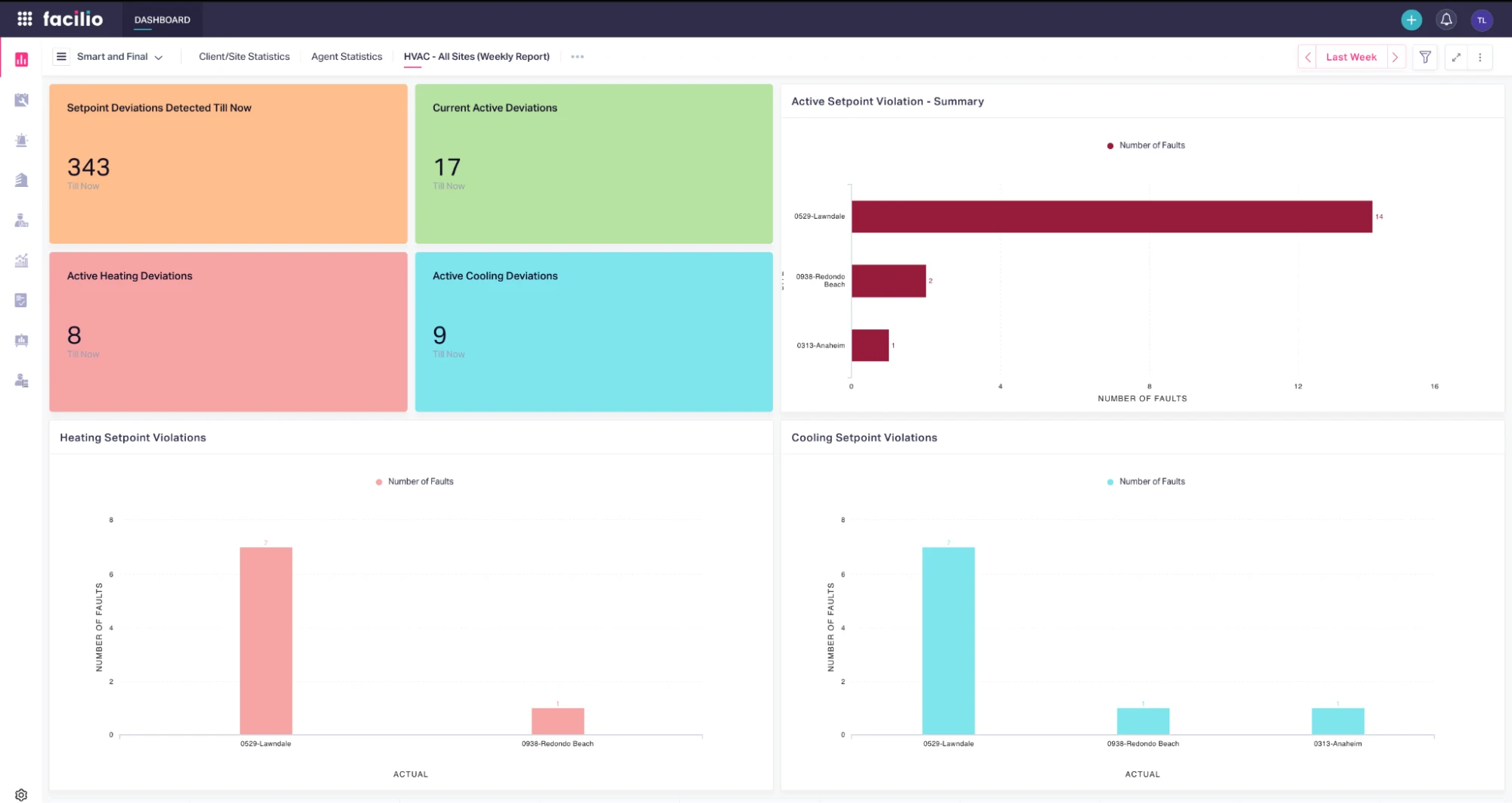The image size is (1512, 803).
Task: Click the 0529-Lawndale bar in Summary chart
Action: click(1110, 216)
